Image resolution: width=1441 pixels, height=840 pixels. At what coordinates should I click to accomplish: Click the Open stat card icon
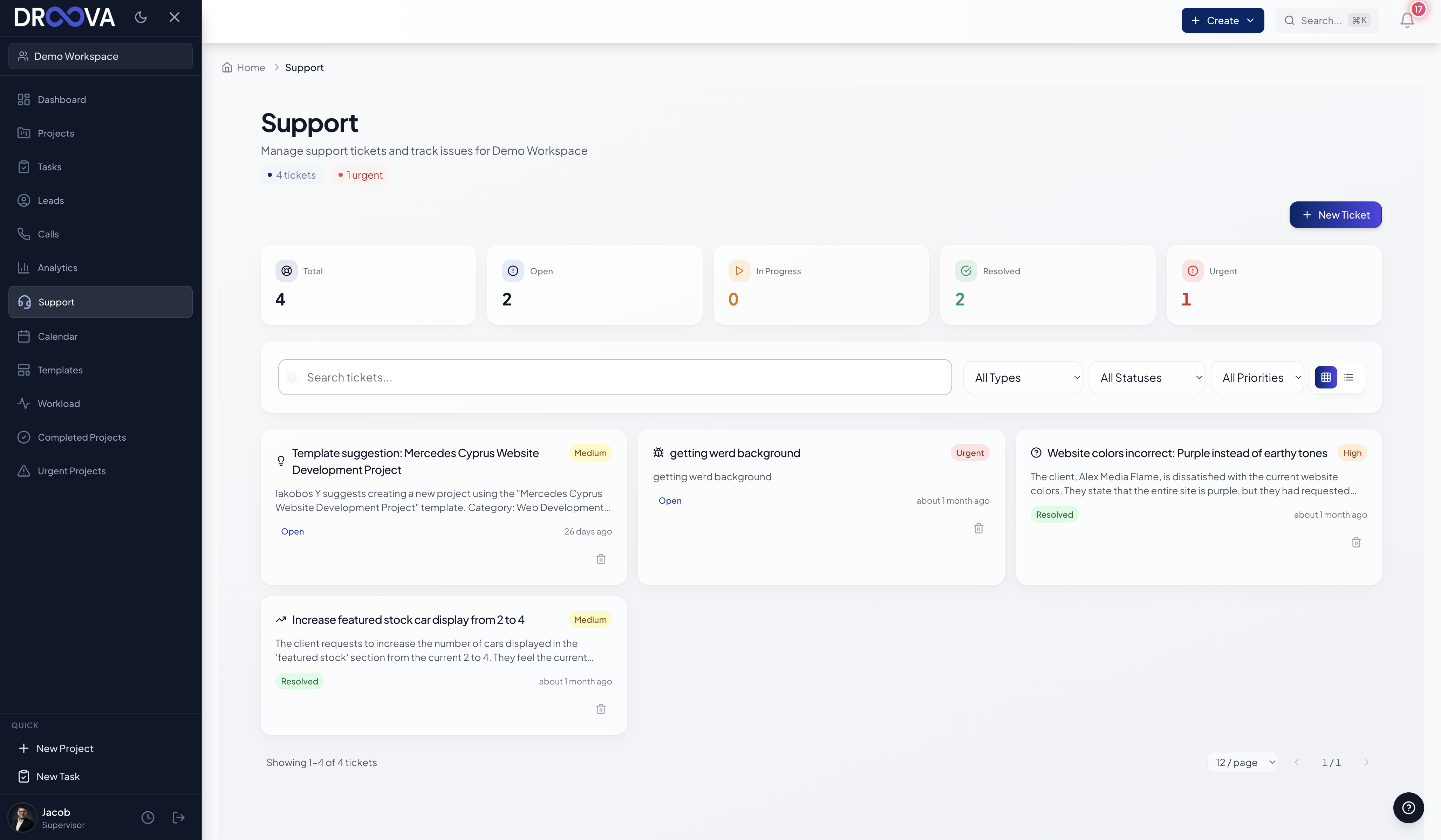click(x=513, y=271)
